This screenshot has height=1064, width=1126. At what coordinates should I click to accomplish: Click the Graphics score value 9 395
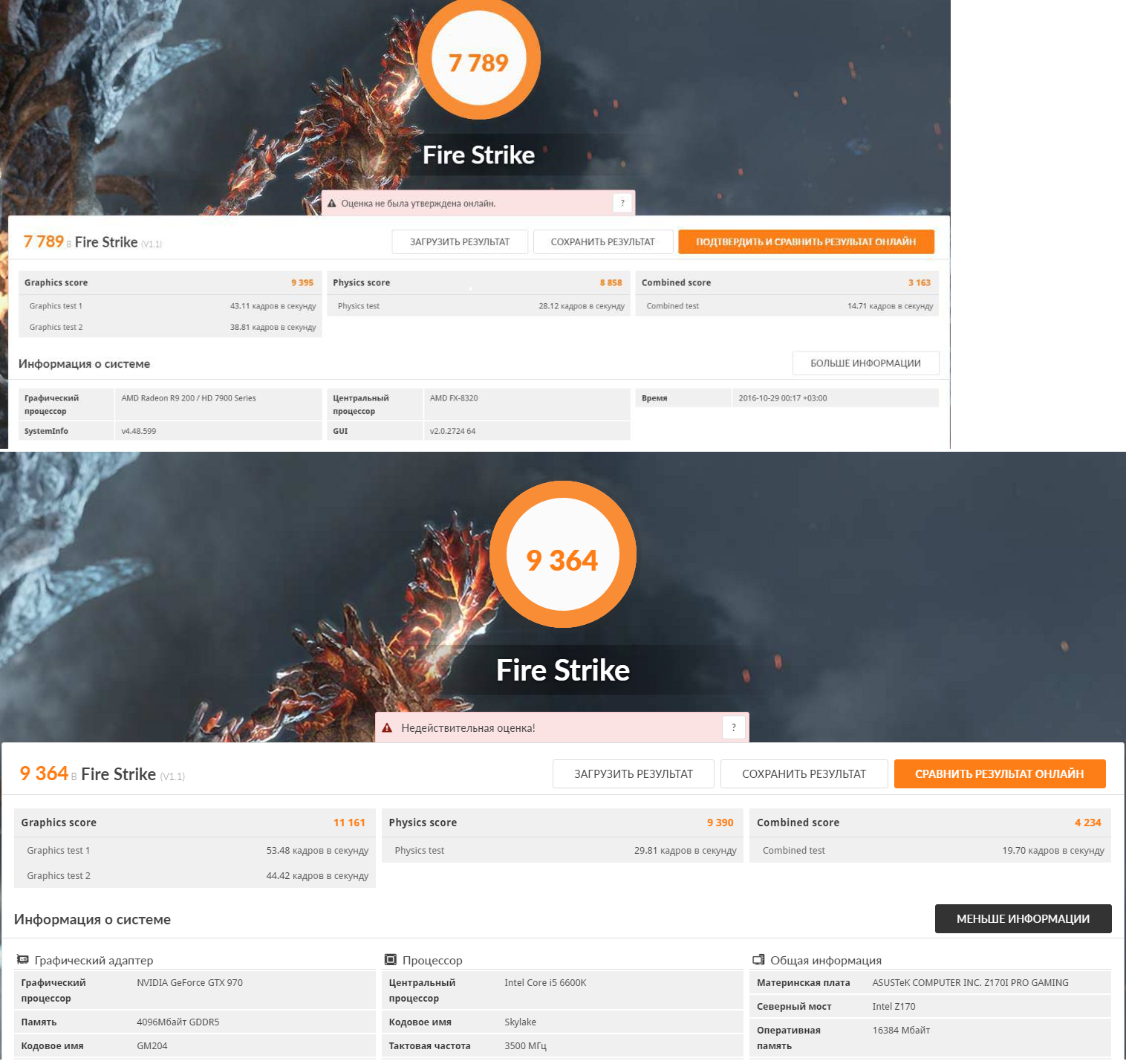click(x=302, y=282)
